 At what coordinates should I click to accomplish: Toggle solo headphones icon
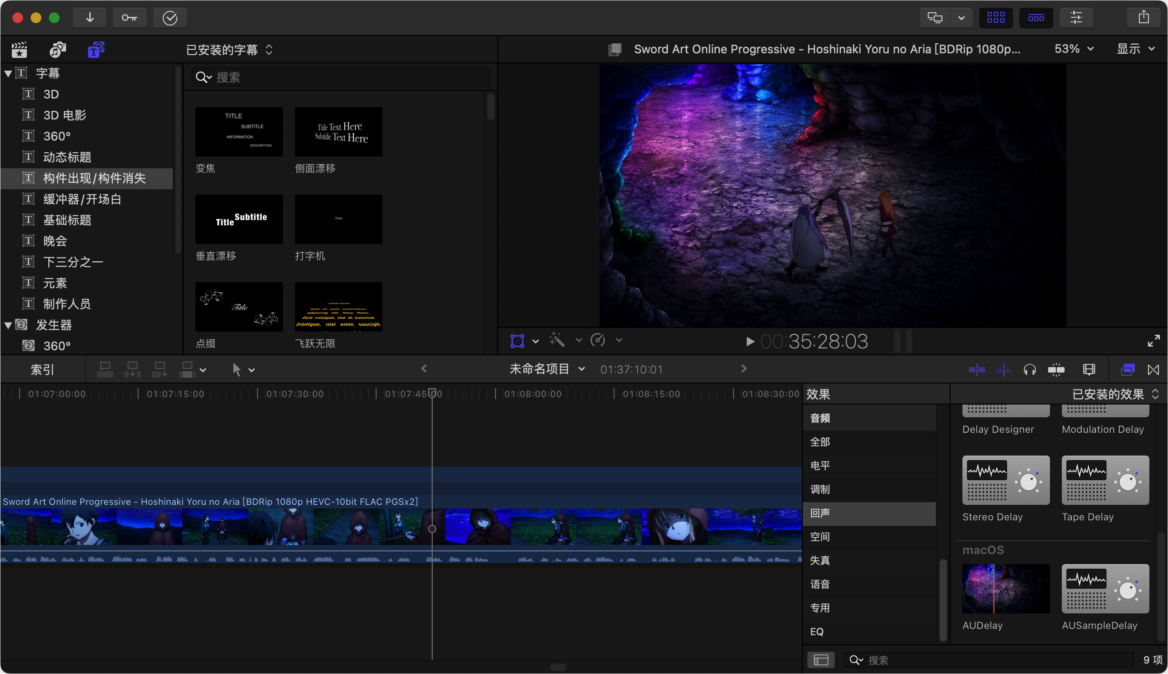1029,369
